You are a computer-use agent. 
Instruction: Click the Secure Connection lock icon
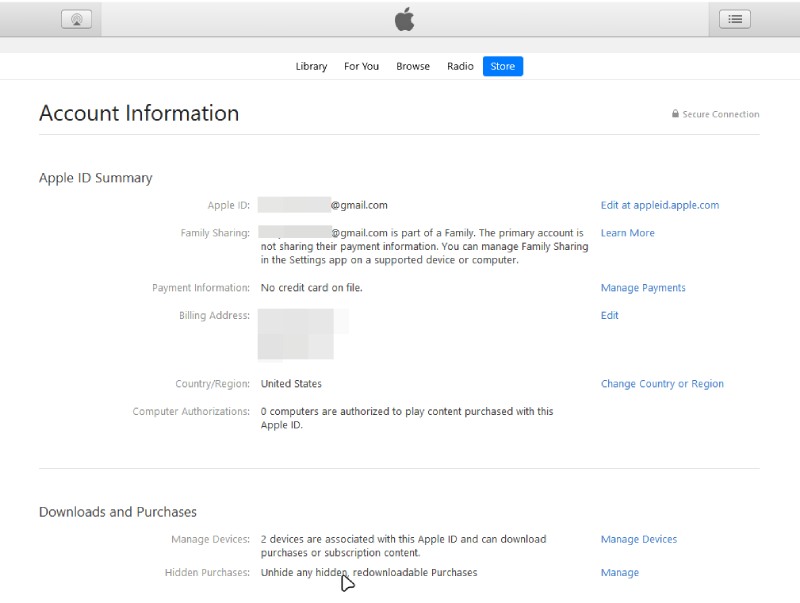click(x=675, y=114)
